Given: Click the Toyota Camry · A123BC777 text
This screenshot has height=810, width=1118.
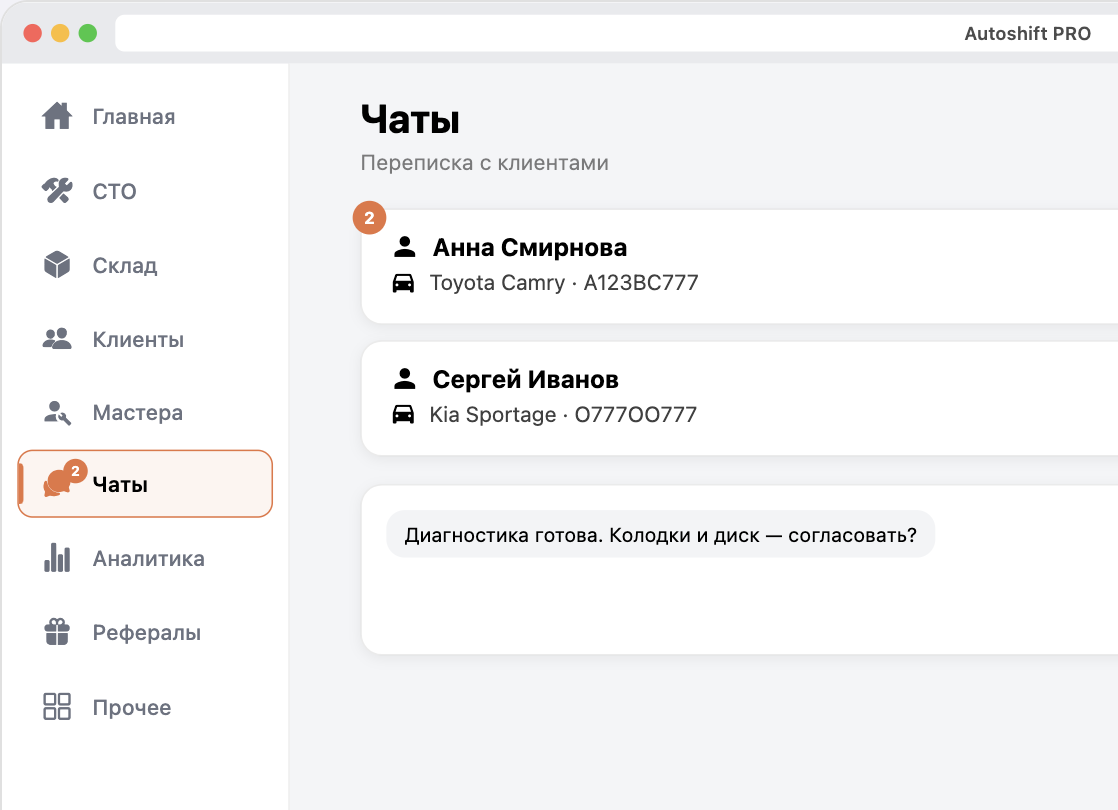Looking at the screenshot, I should [x=564, y=283].
